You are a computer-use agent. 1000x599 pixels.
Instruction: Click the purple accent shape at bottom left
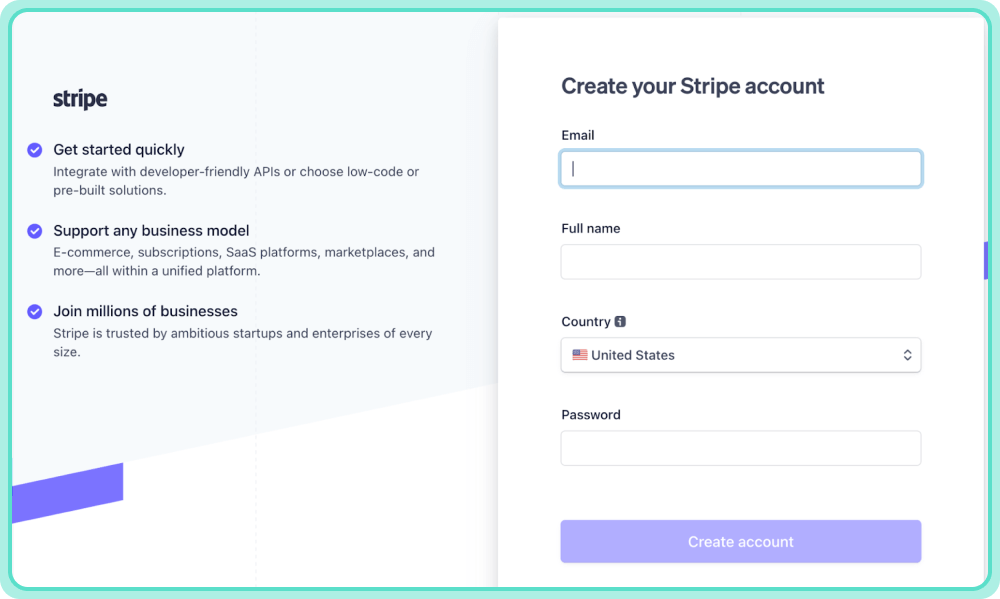[70, 490]
